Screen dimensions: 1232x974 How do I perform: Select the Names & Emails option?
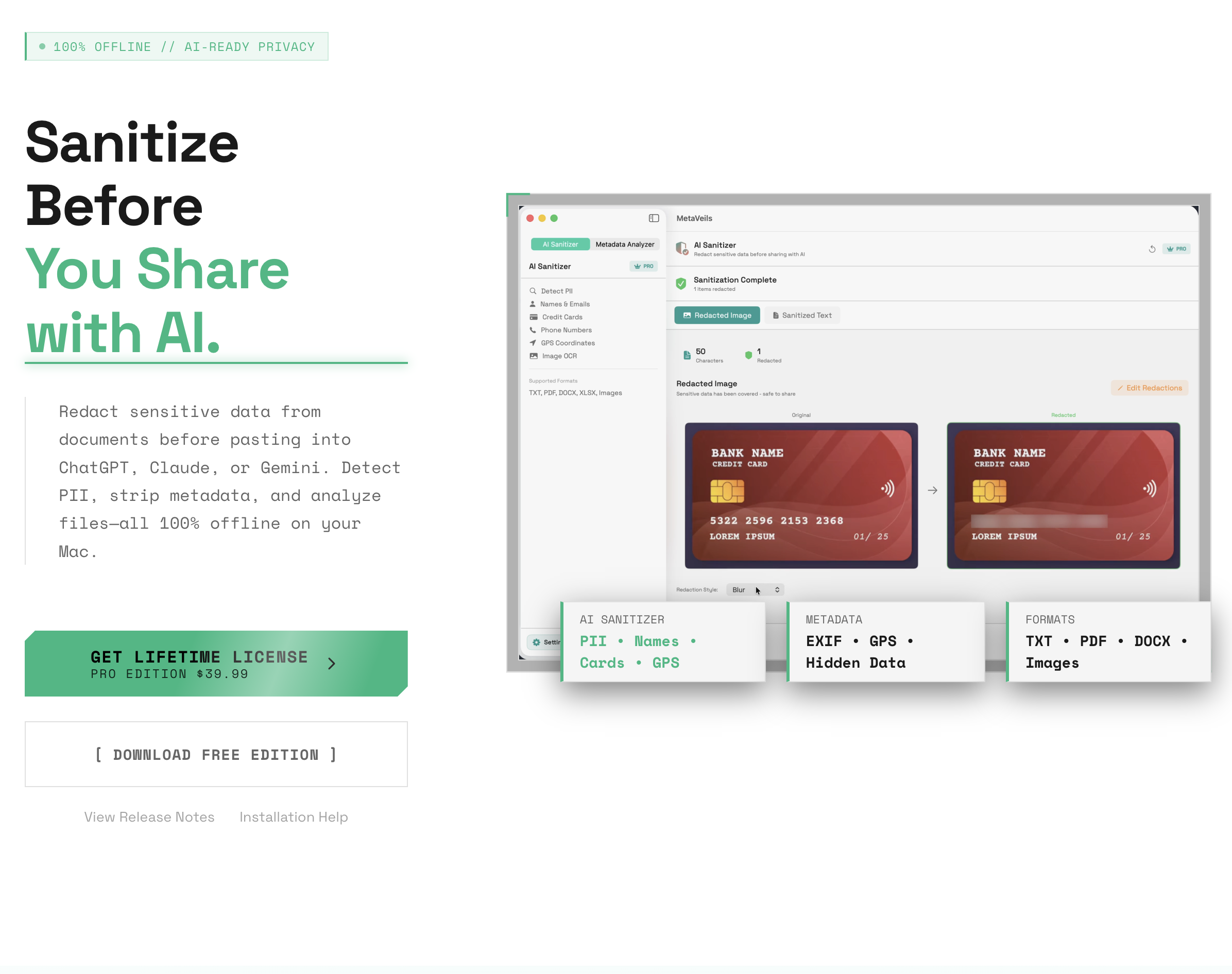[564, 304]
